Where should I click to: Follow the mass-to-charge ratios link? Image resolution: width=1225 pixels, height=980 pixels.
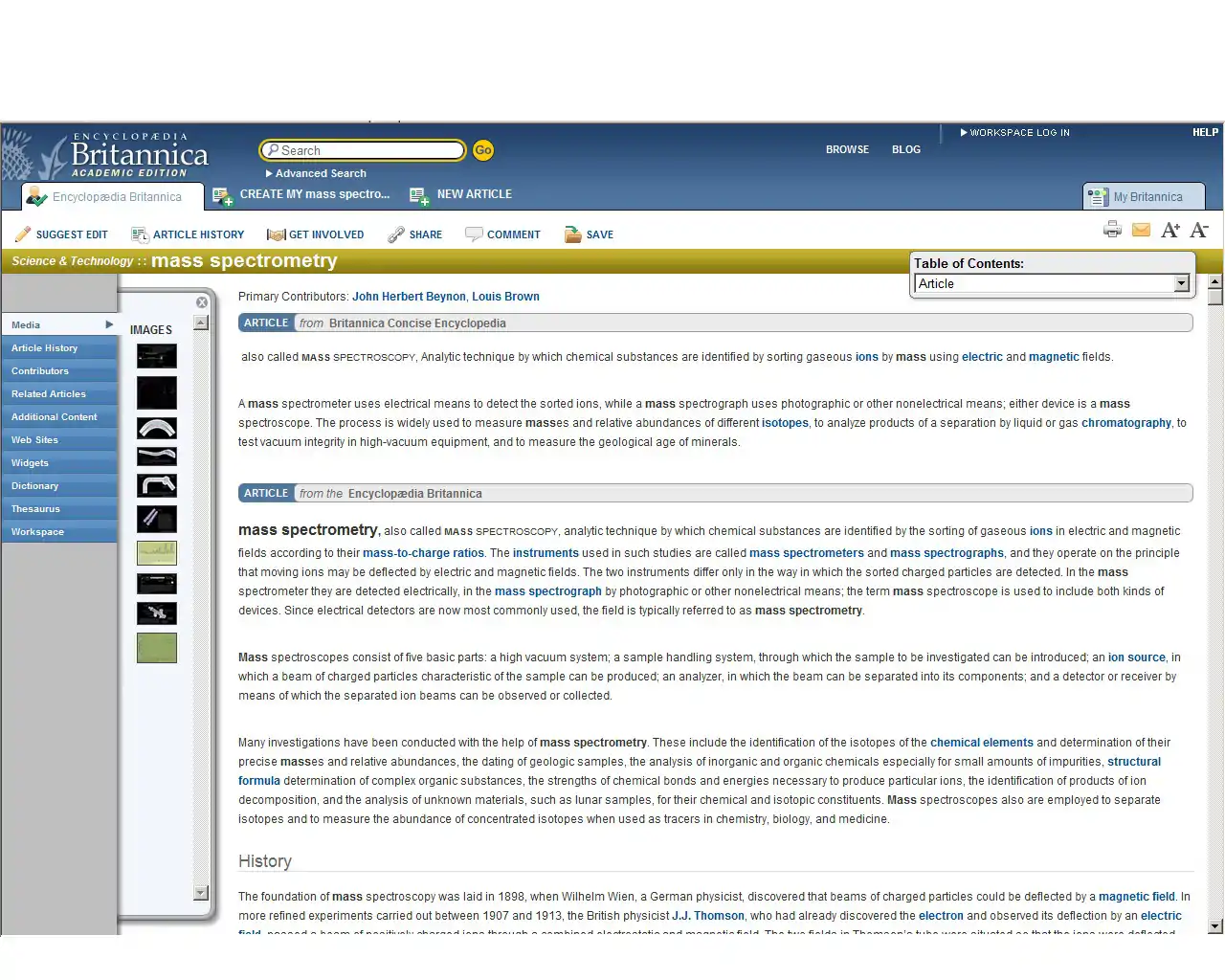423,553
